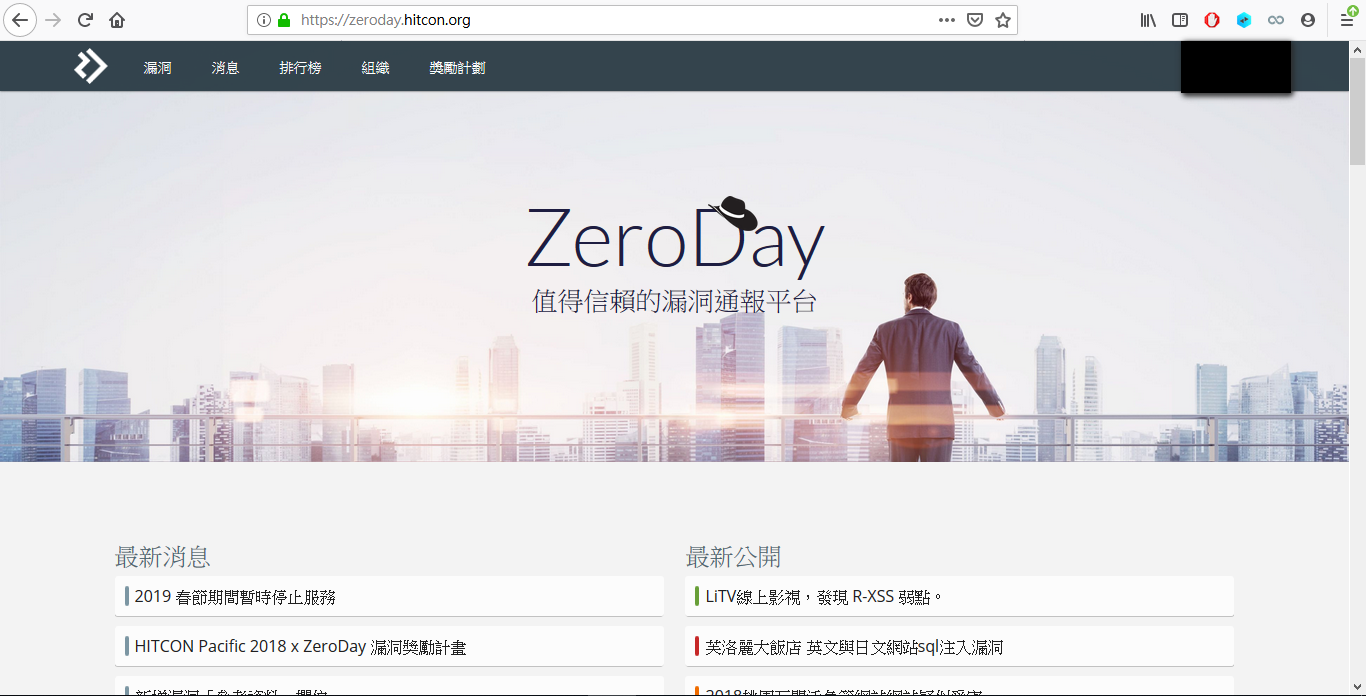
Task: Click the 值得信賴的漏洞通報平台 tagline
Action: [x=675, y=302]
